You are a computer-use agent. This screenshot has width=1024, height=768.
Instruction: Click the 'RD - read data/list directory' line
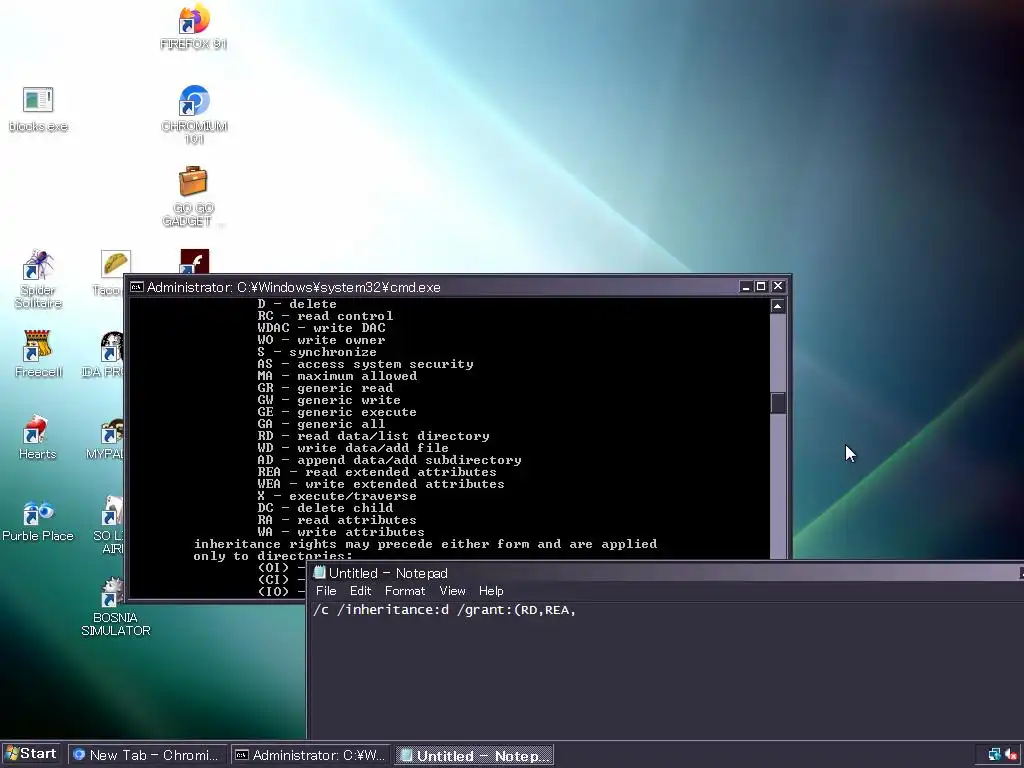tap(373, 436)
